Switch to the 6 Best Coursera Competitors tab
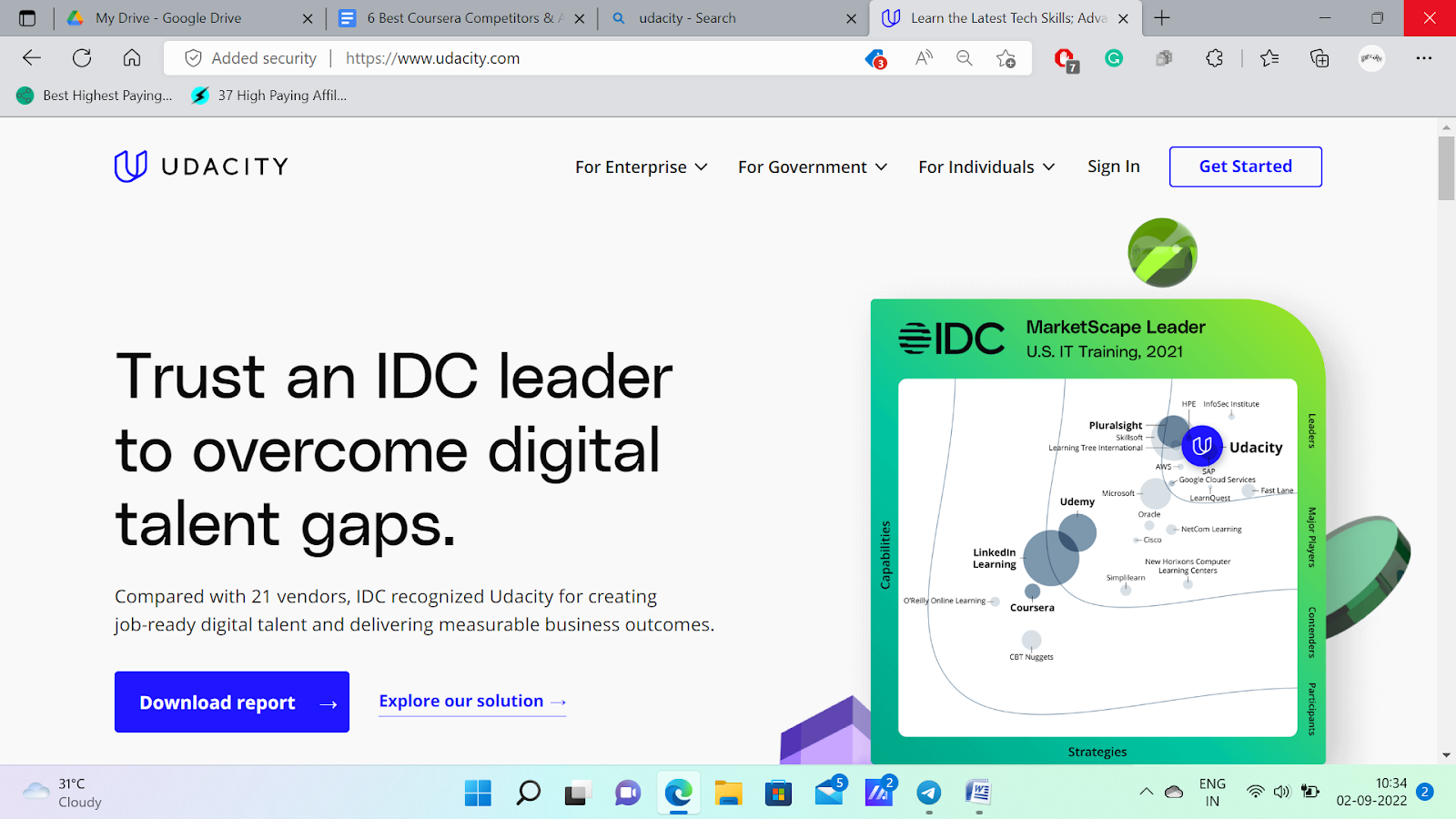Image resolution: width=1456 pixels, height=819 pixels. click(464, 18)
